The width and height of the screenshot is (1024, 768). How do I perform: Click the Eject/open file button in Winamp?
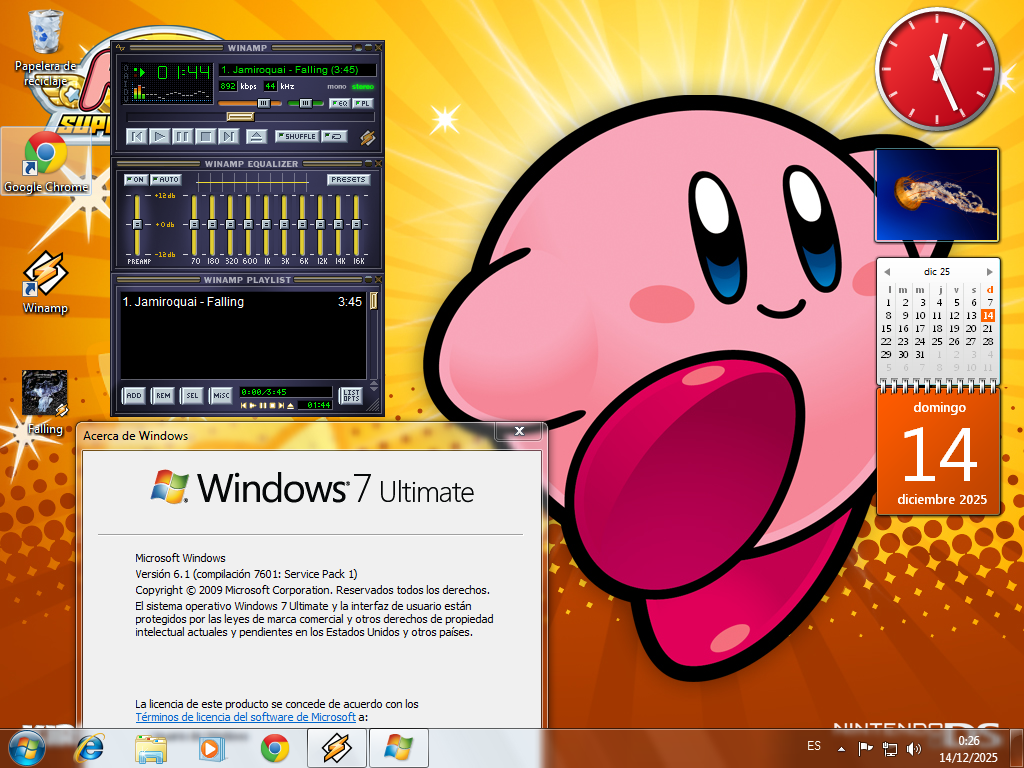point(256,136)
